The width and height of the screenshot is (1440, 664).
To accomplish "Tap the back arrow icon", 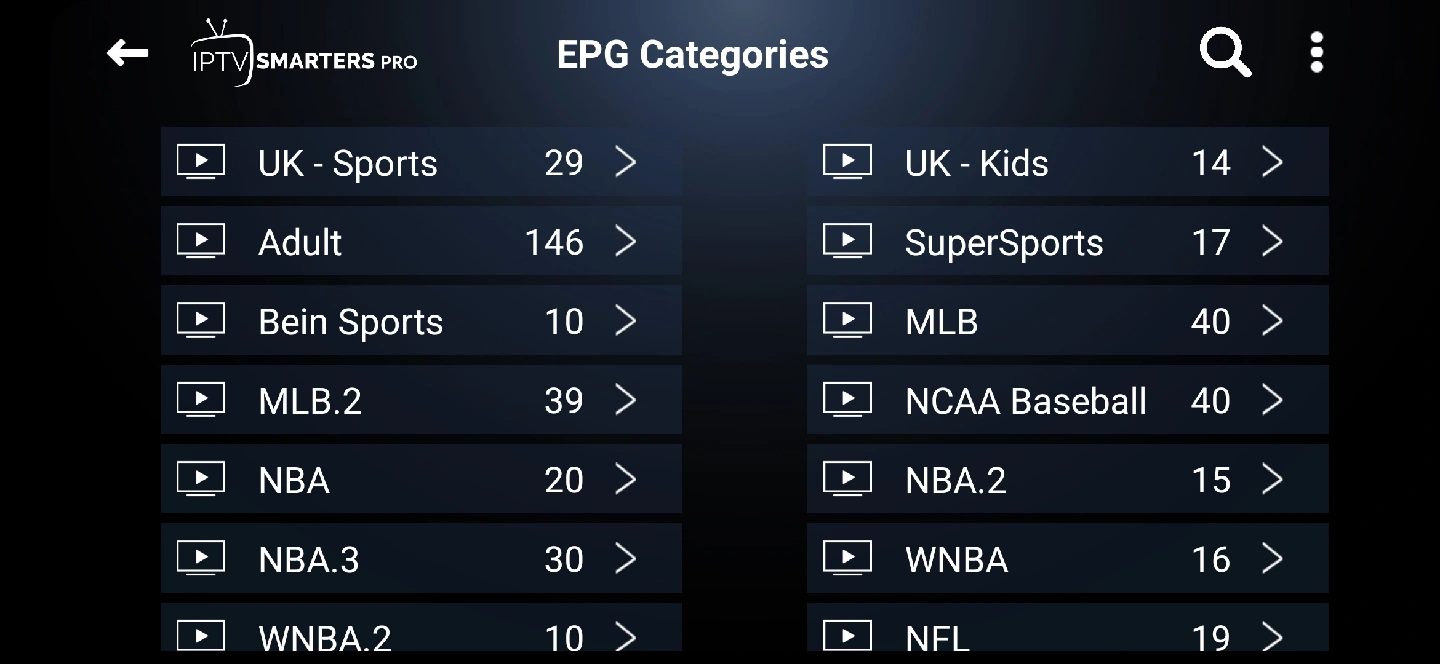I will click(128, 53).
